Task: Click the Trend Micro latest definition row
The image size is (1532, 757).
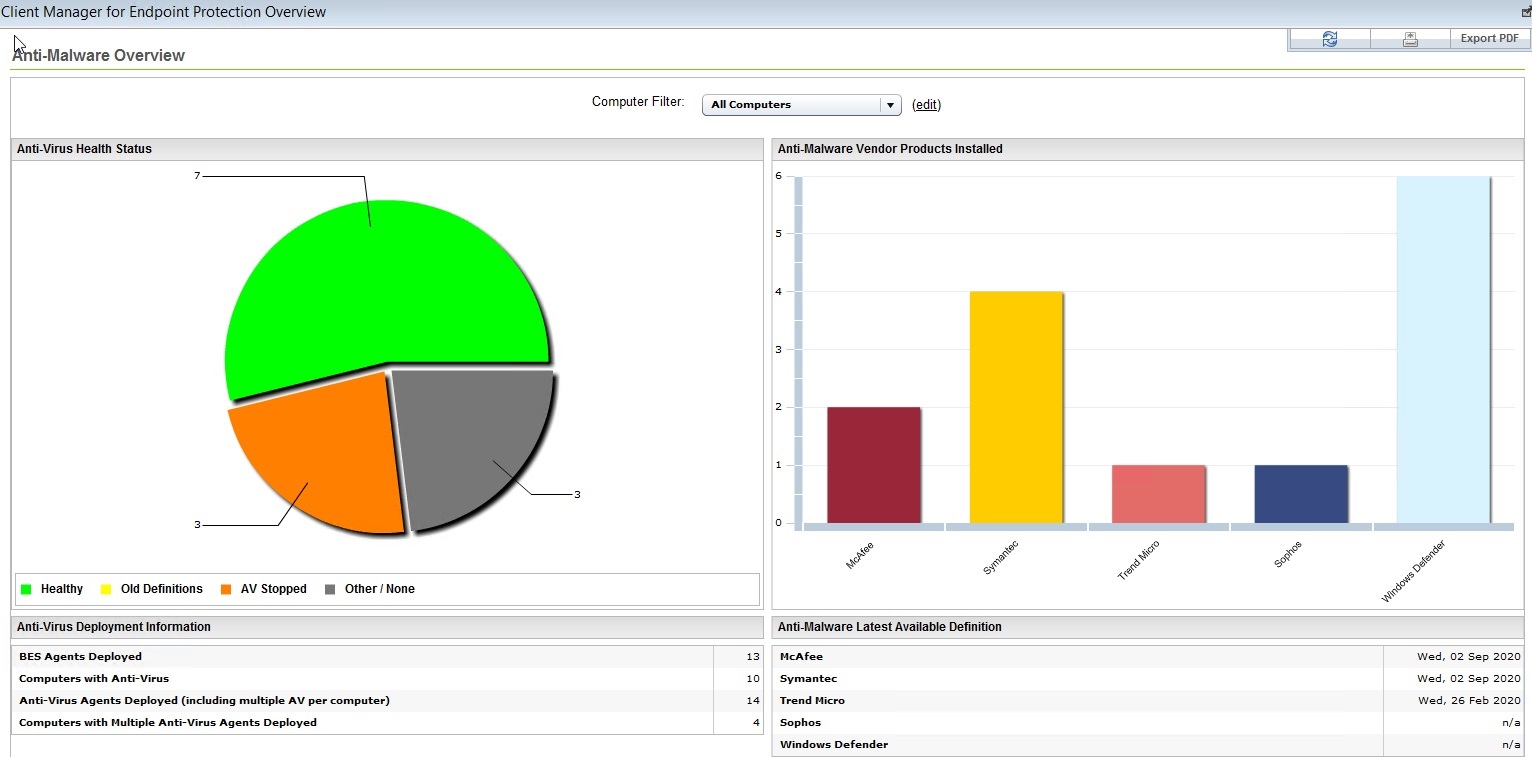Action: click(1149, 701)
